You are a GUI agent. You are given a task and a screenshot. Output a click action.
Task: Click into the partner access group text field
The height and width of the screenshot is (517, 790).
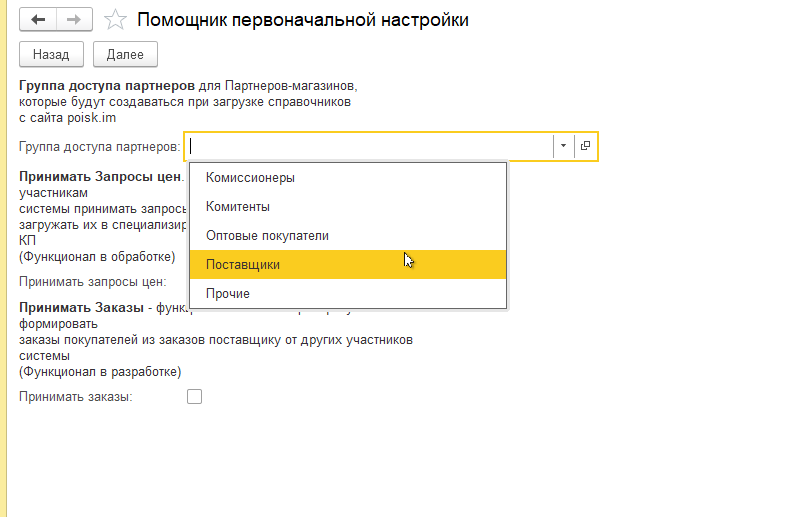pos(370,146)
